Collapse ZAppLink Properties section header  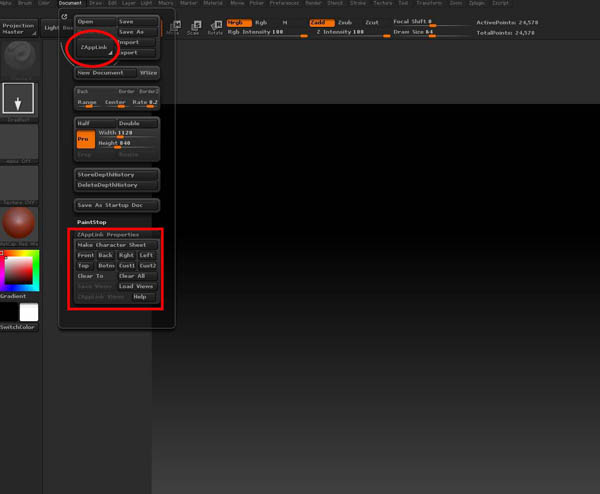coord(108,235)
